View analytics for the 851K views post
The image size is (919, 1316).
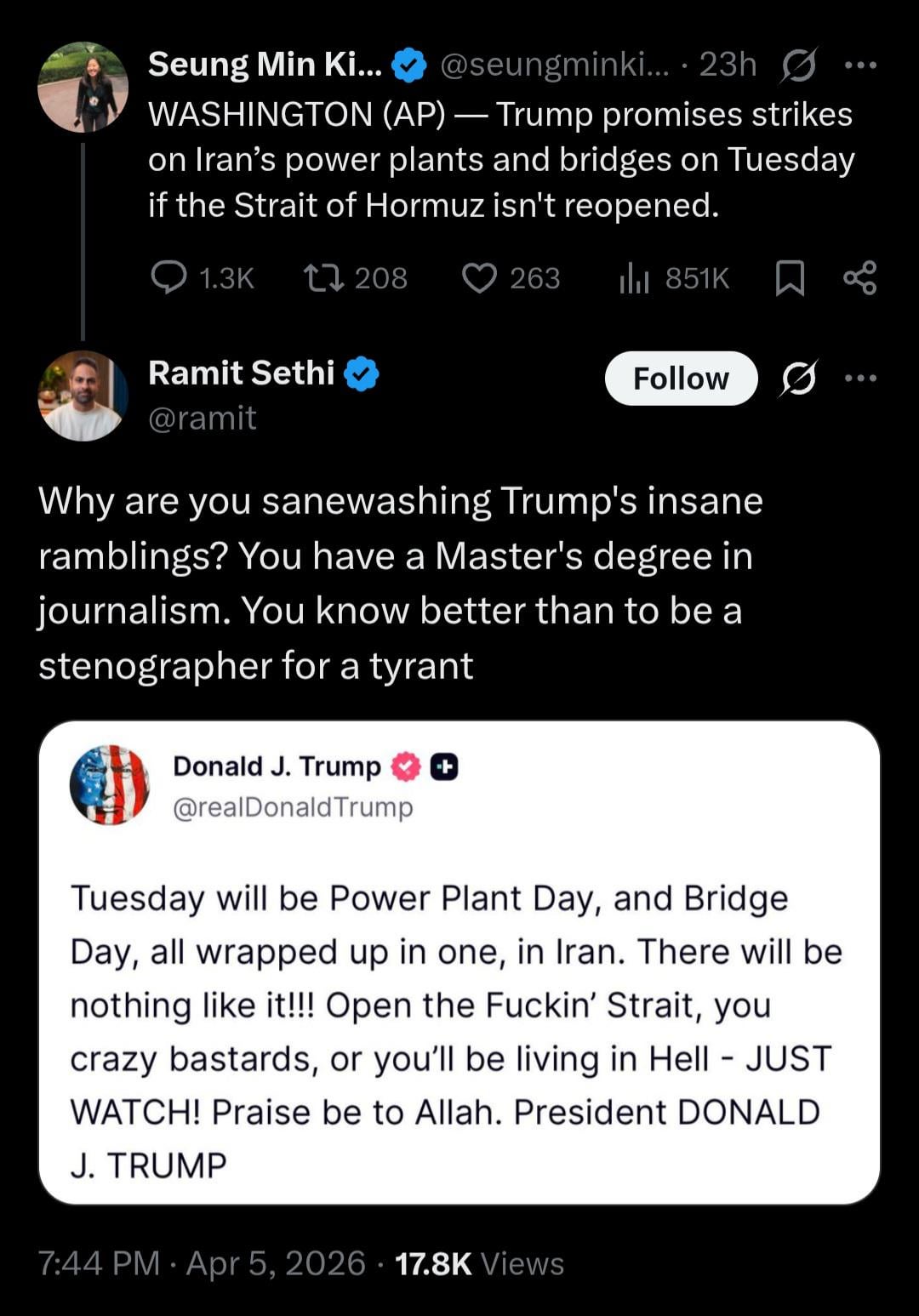click(634, 277)
